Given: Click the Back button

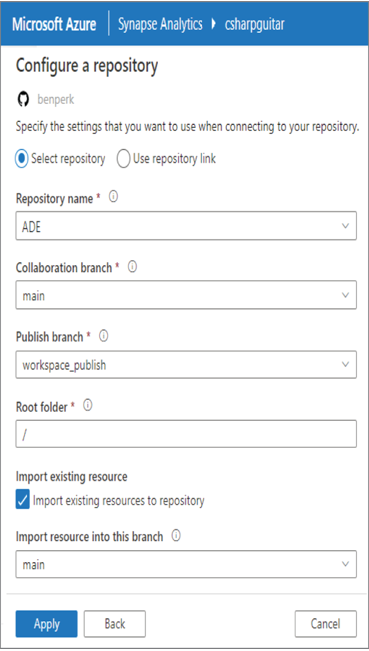Looking at the screenshot, I should (x=115, y=624).
